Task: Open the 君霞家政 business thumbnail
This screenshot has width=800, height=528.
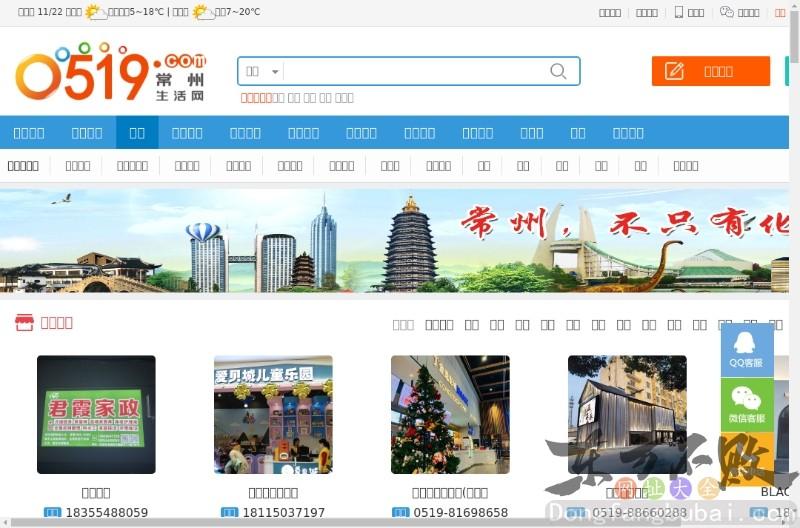Action: tap(96, 415)
